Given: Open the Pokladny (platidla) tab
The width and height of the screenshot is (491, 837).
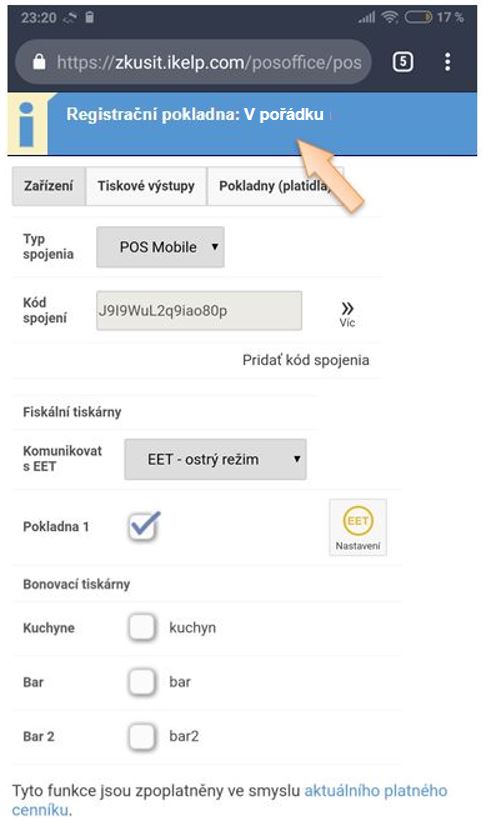Looking at the screenshot, I should [x=275, y=186].
